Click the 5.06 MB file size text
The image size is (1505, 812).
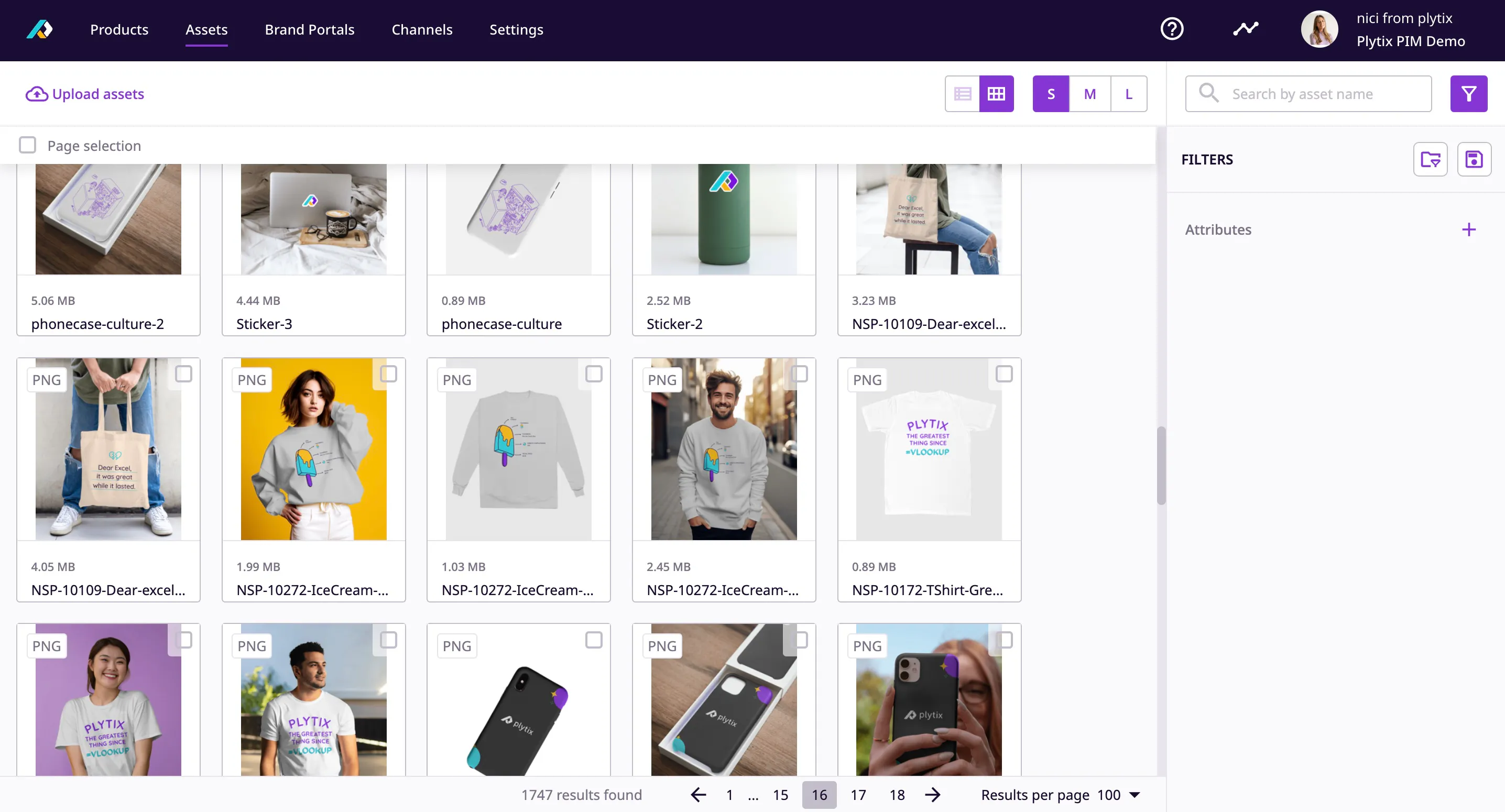point(53,300)
